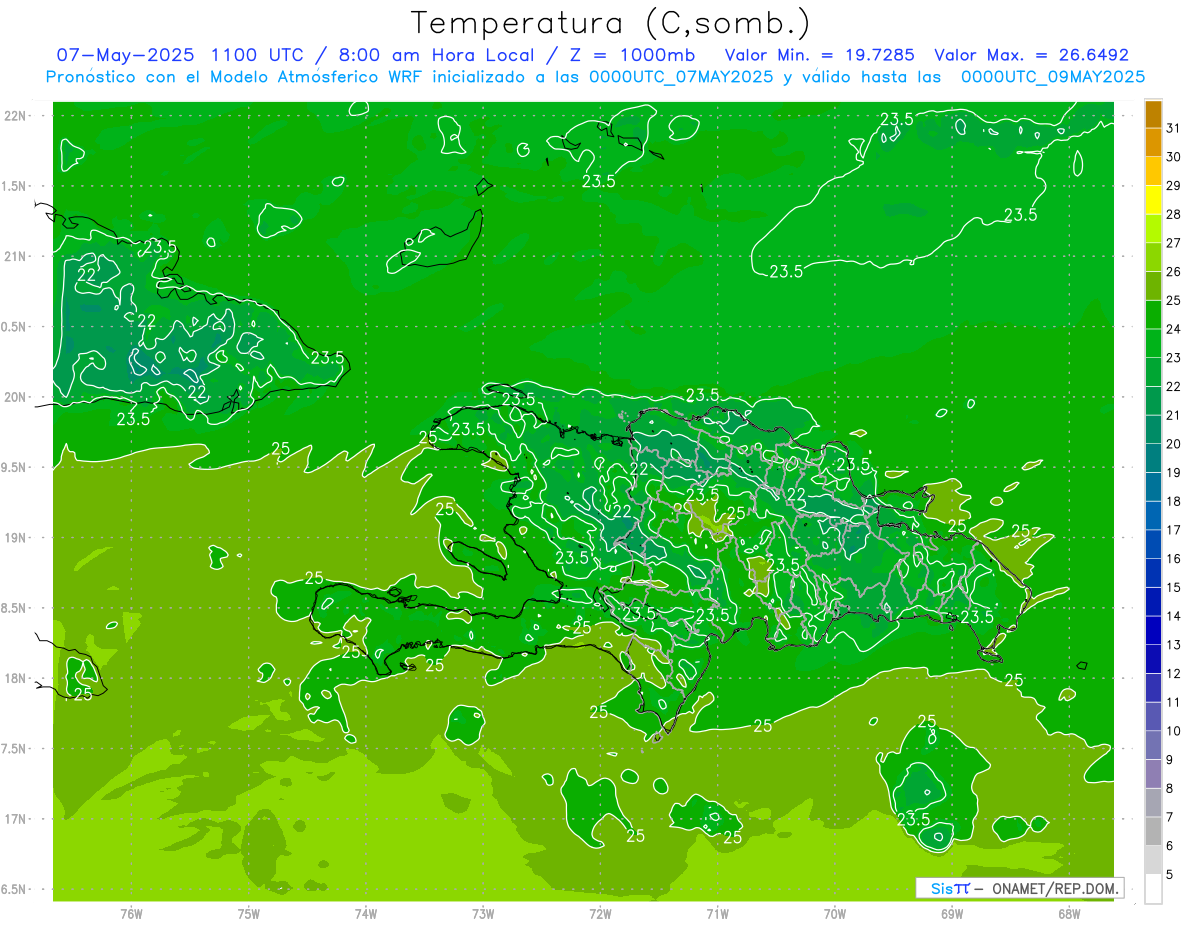The width and height of the screenshot is (1200, 927).
Task: Click the '22N' latitude axis label
Action: pyautogui.click(x=16, y=116)
